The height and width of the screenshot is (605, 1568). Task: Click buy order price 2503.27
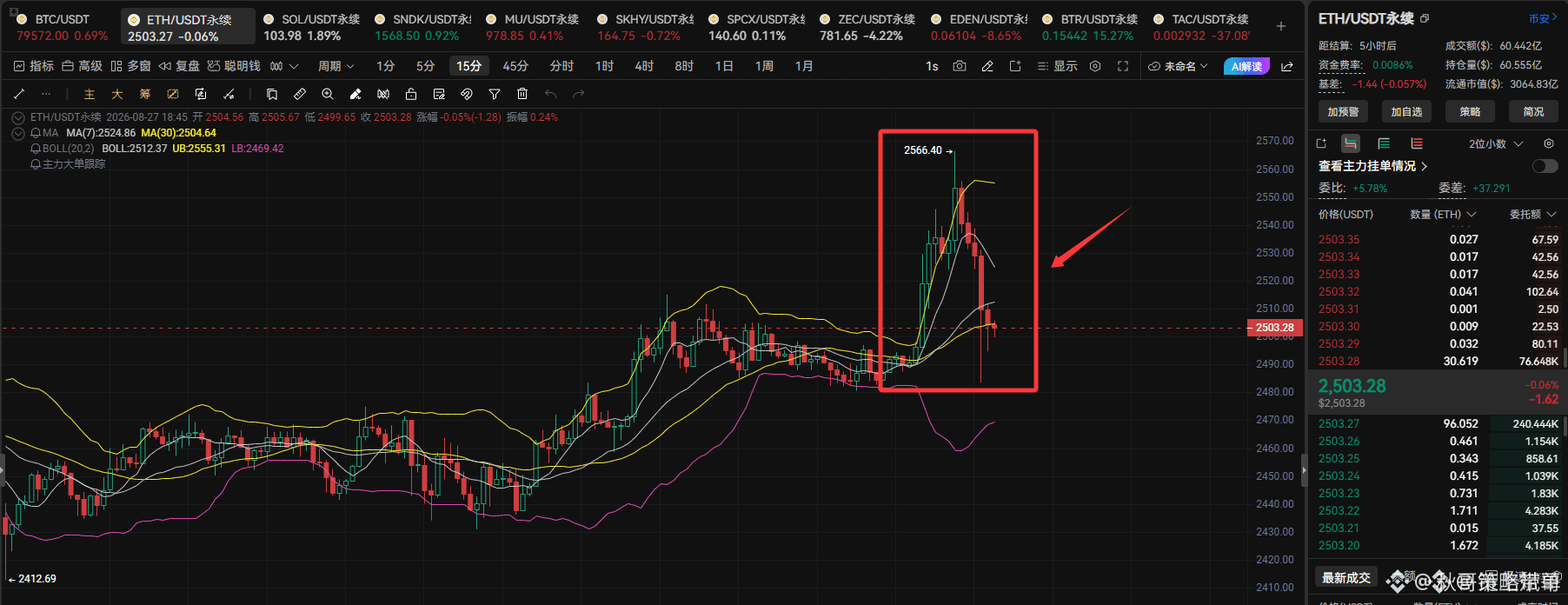(x=1339, y=423)
